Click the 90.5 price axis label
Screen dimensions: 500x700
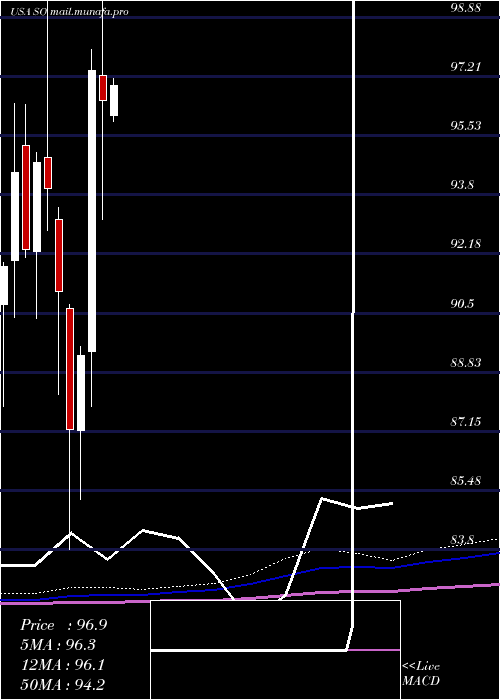[462, 304]
